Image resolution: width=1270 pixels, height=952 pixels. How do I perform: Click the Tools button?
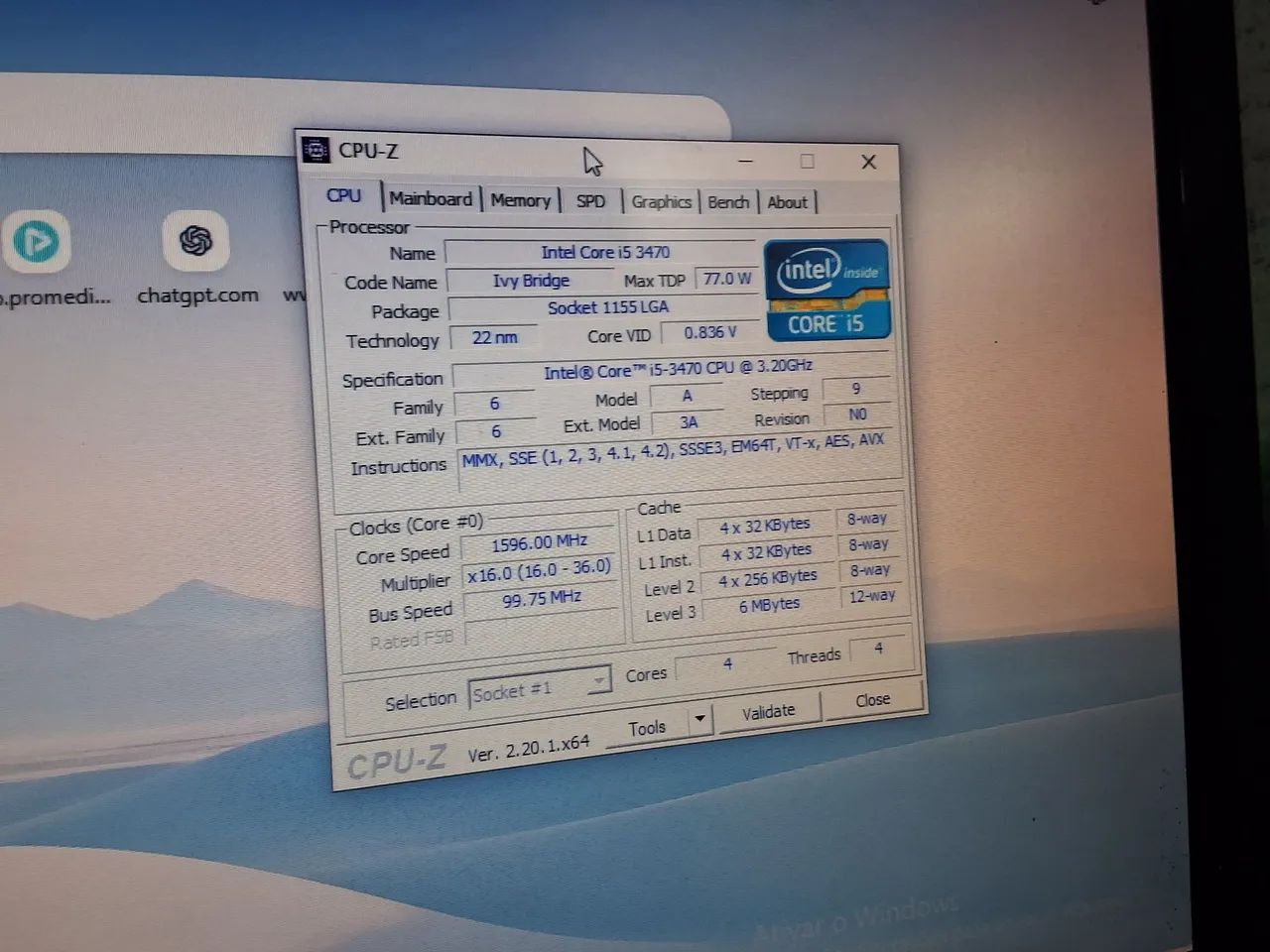click(x=647, y=728)
